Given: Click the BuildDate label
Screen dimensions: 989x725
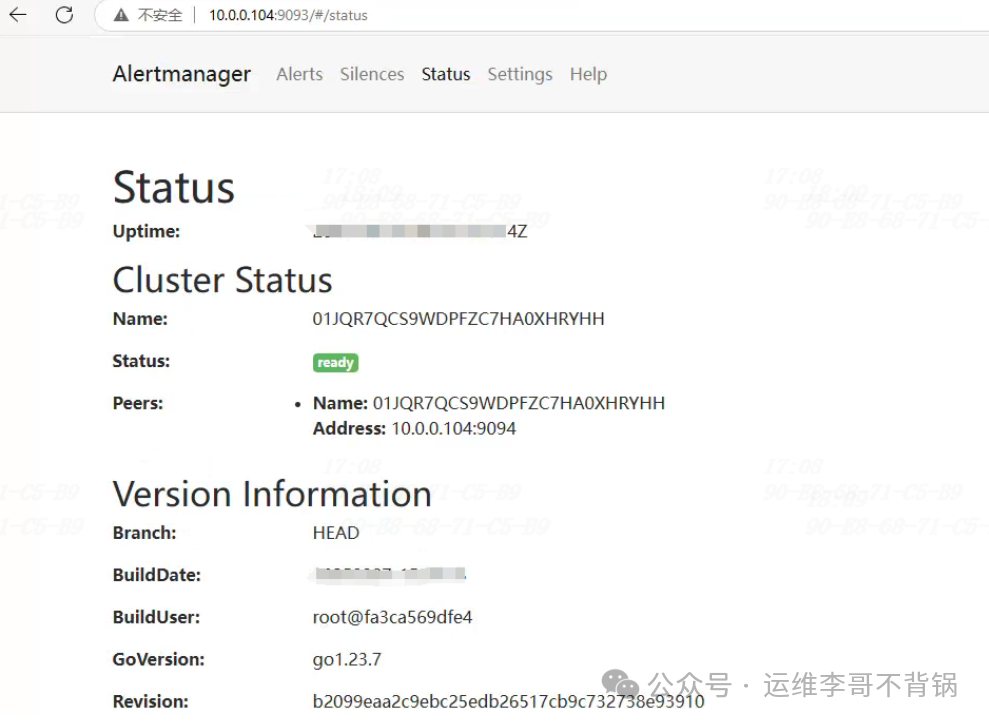Looking at the screenshot, I should pyautogui.click(x=157, y=575).
